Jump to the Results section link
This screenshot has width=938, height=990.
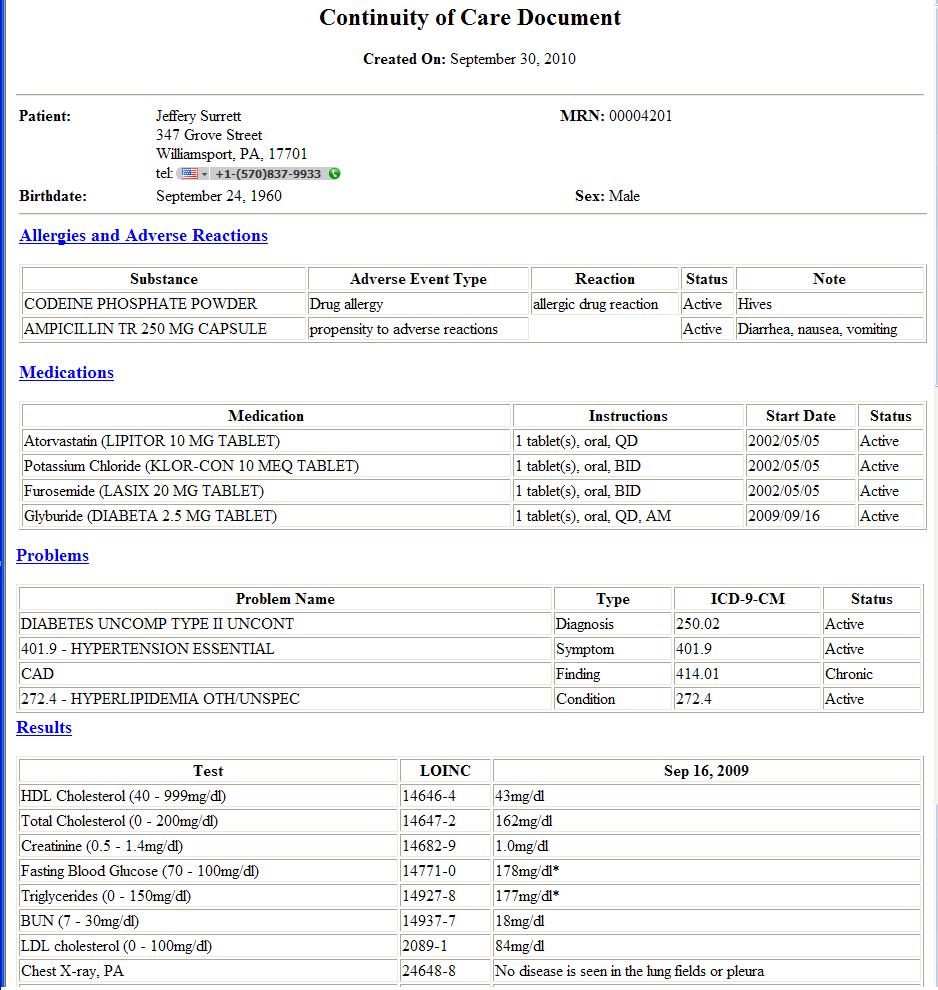click(44, 727)
